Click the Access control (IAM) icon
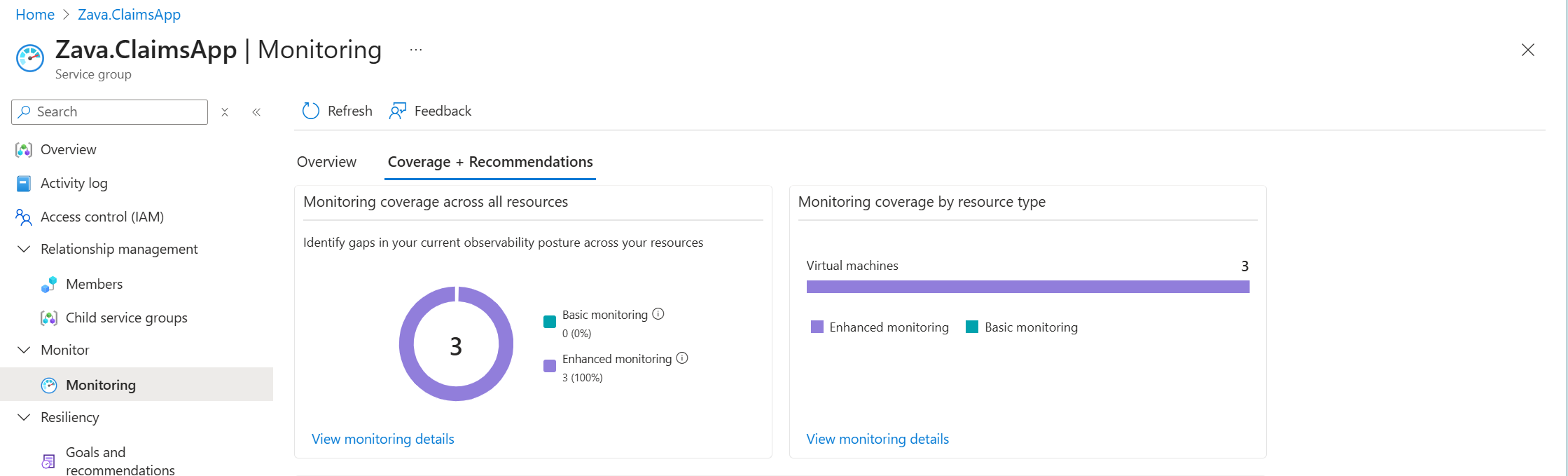Image resolution: width=1568 pixels, height=476 pixels. point(22,217)
